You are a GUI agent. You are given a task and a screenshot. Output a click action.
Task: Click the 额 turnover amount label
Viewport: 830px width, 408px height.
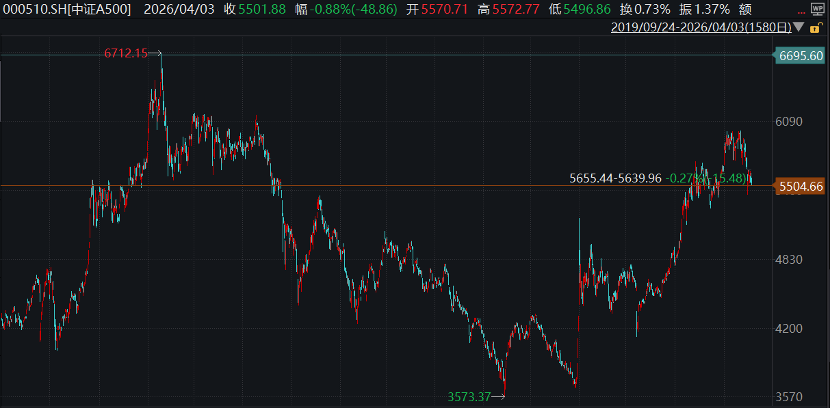[x=745, y=9]
